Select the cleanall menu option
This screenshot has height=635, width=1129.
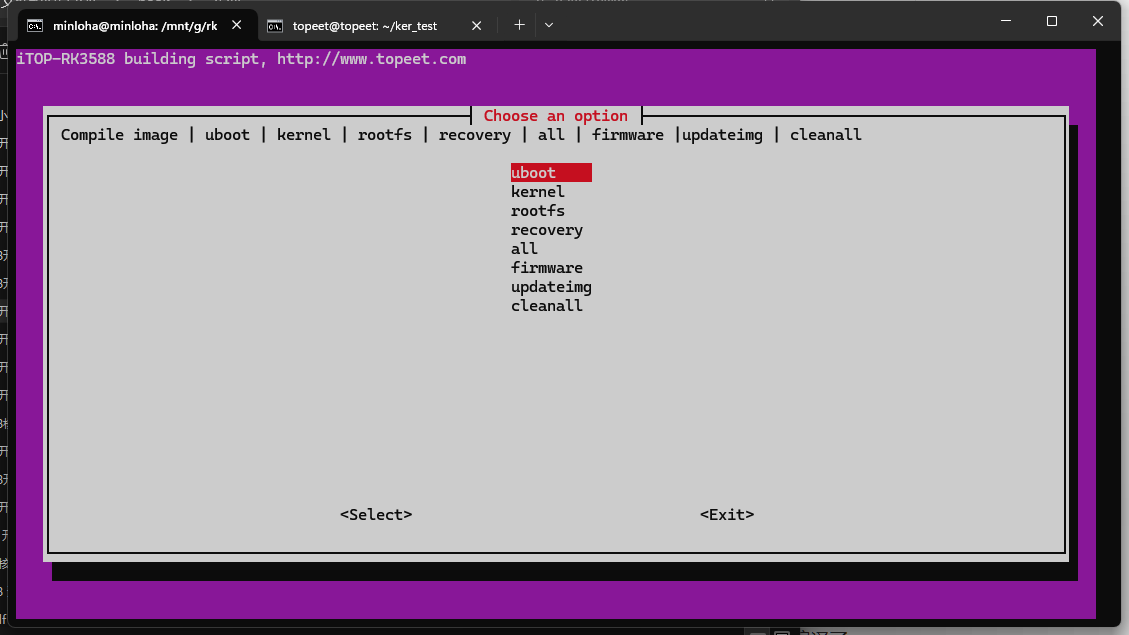(x=546, y=306)
